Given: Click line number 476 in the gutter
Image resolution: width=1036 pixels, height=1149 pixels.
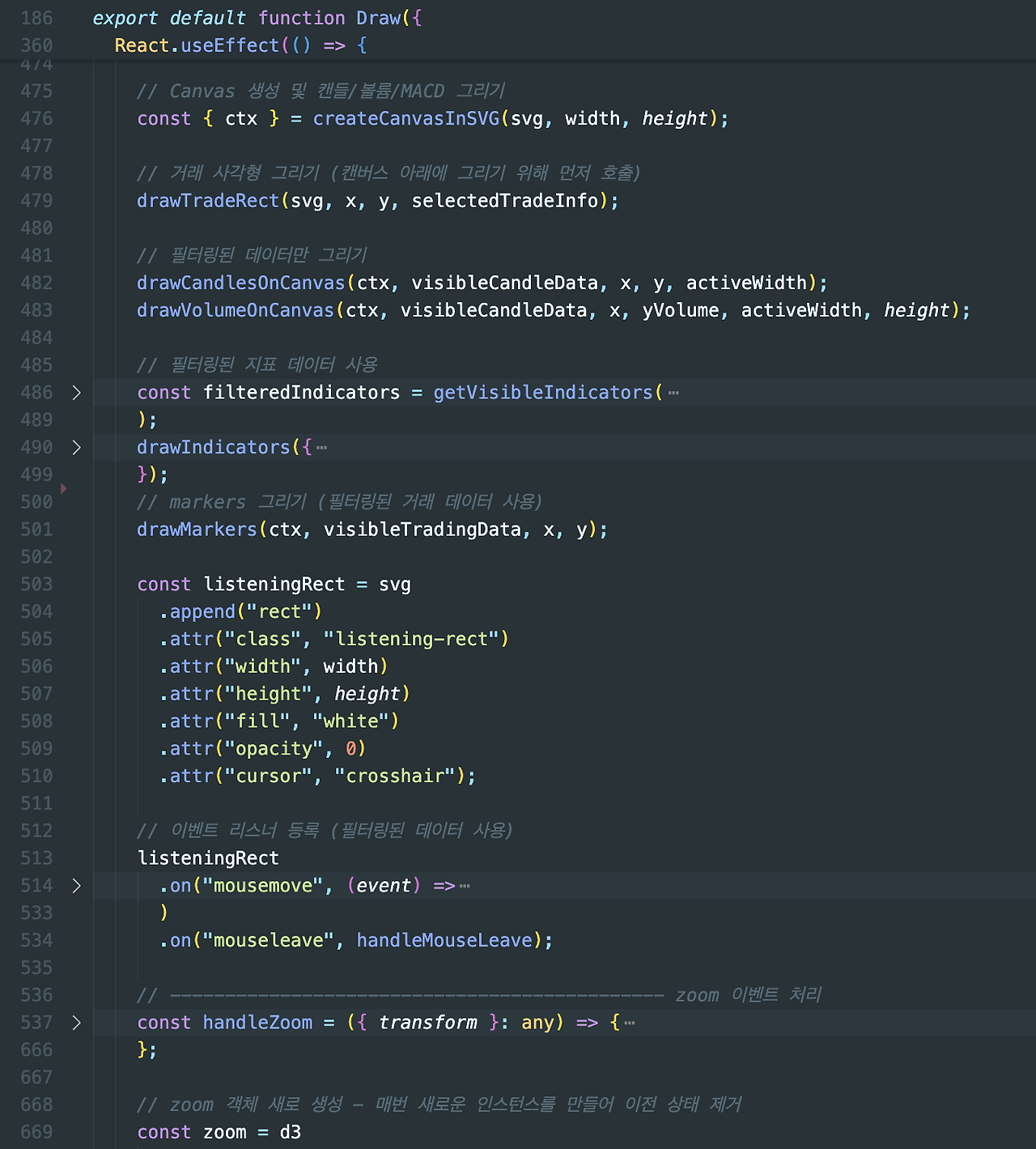Looking at the screenshot, I should [x=36, y=119].
